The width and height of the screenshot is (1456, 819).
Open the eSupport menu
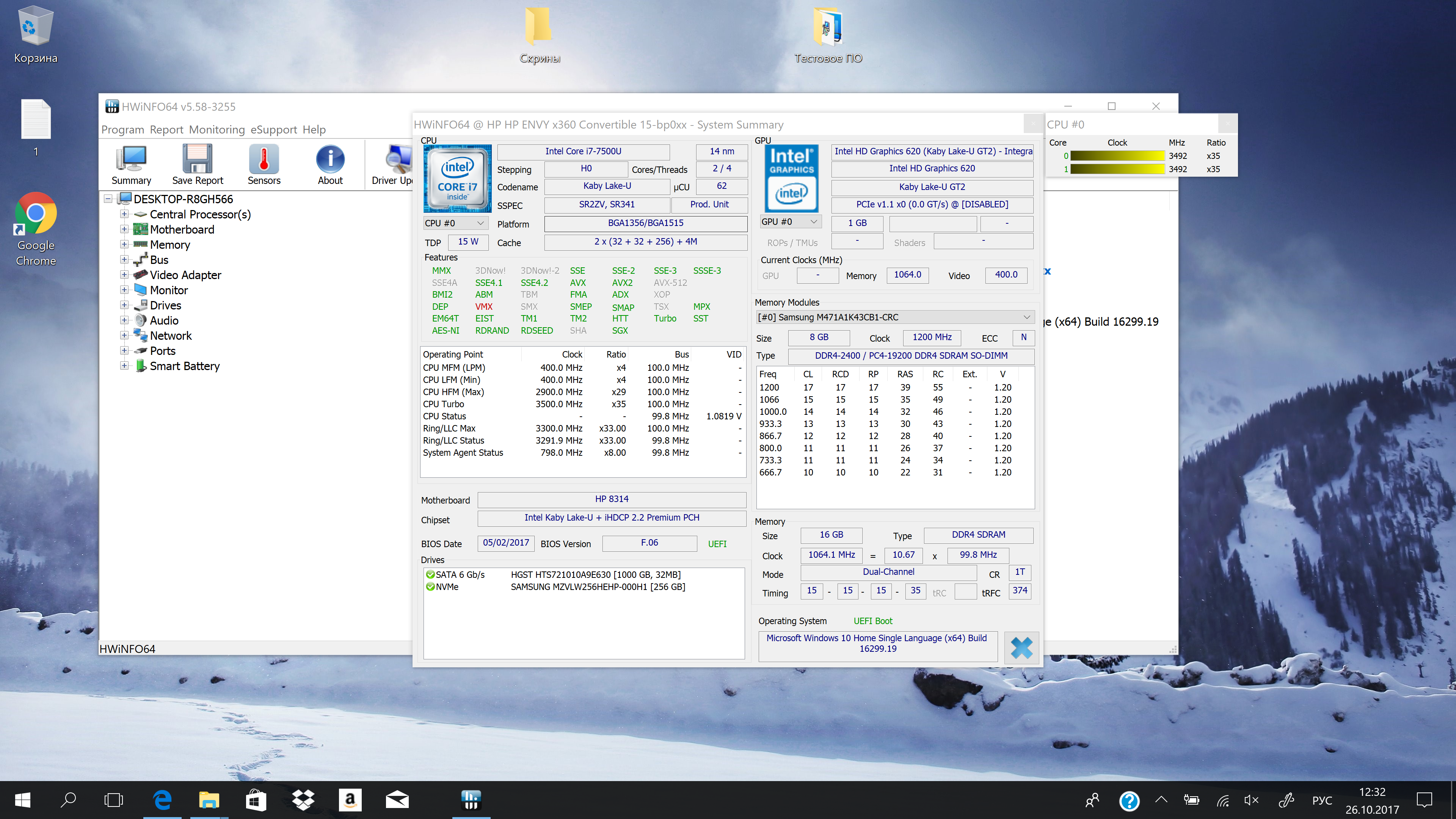point(274,129)
